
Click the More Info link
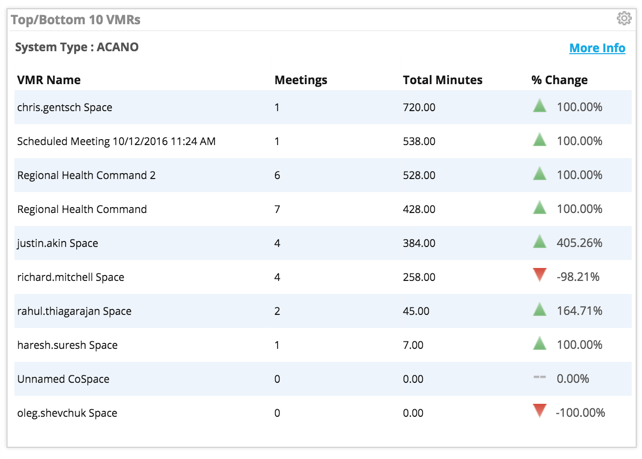pos(597,48)
